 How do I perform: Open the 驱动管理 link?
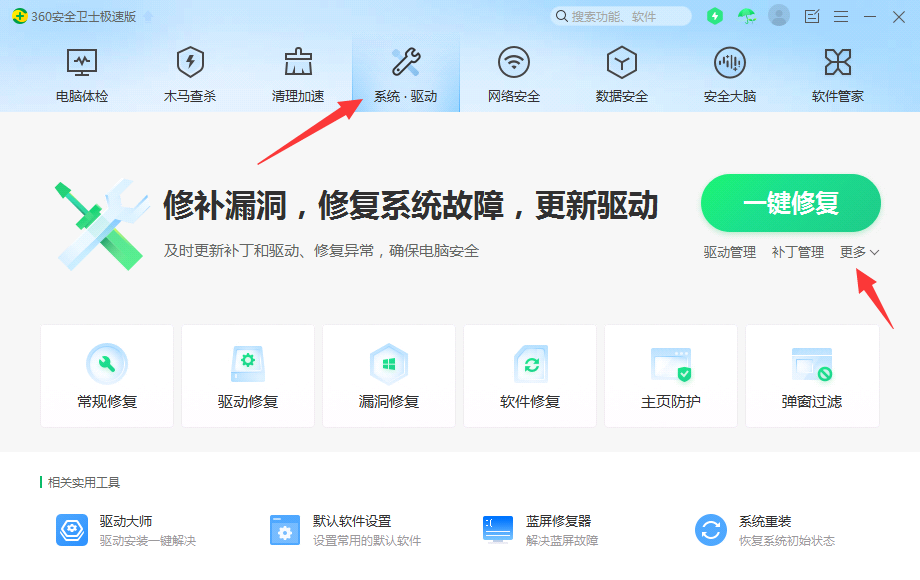[730, 252]
